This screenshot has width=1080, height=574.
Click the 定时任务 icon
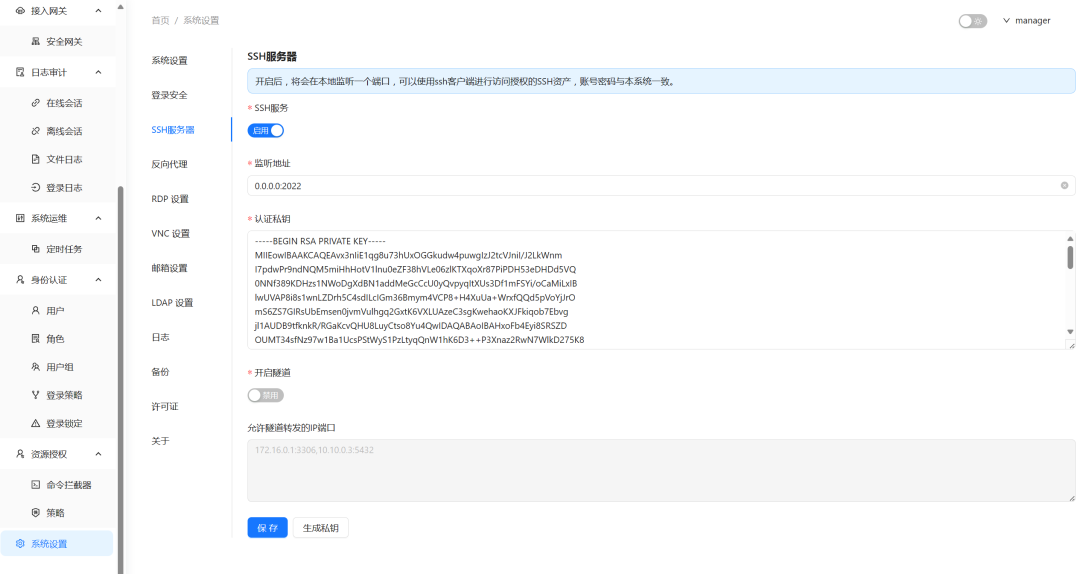tap(36, 249)
